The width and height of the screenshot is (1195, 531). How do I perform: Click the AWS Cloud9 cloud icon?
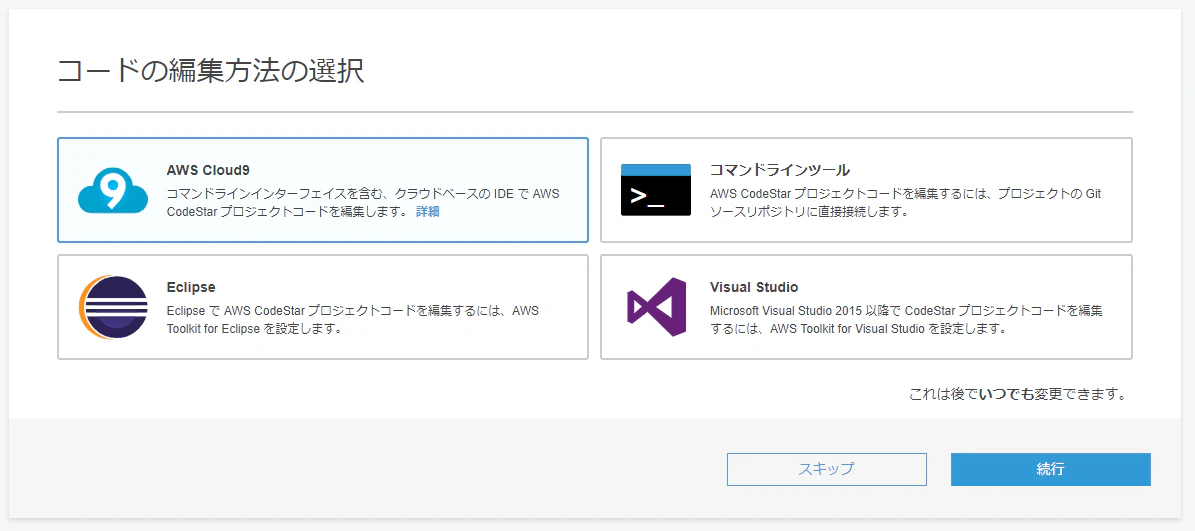113,190
